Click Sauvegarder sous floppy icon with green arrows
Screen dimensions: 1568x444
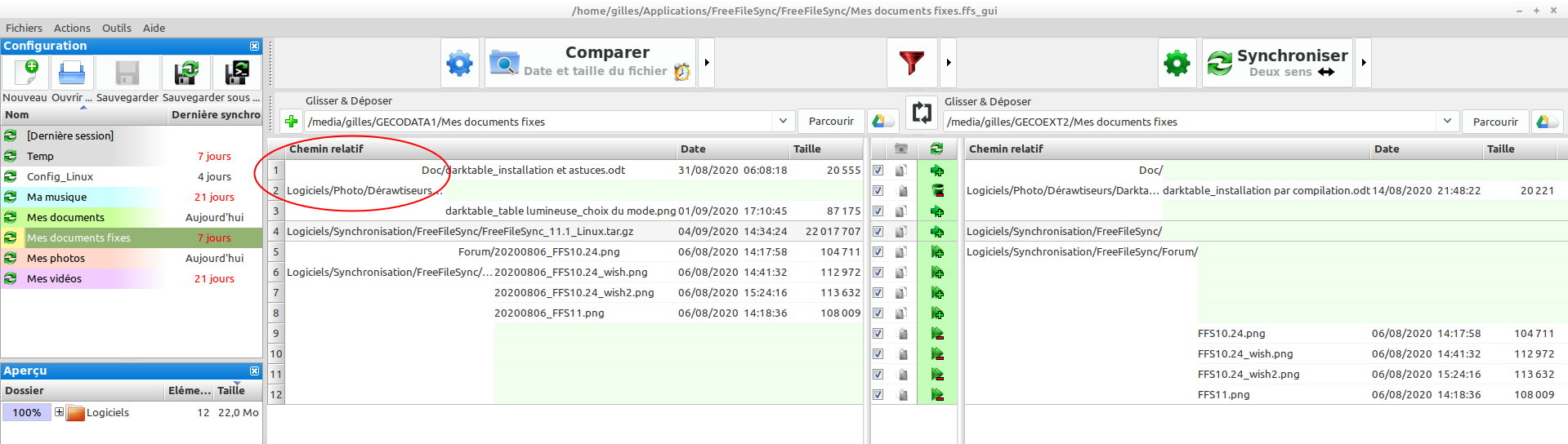186,73
